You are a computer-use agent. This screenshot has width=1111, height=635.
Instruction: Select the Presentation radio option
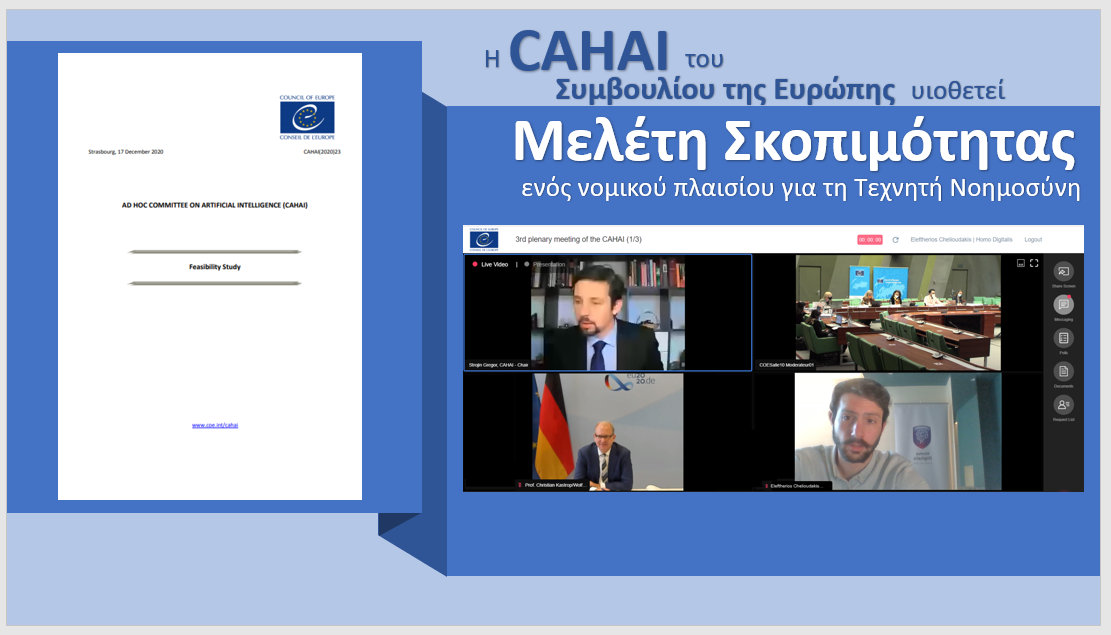coord(526,264)
